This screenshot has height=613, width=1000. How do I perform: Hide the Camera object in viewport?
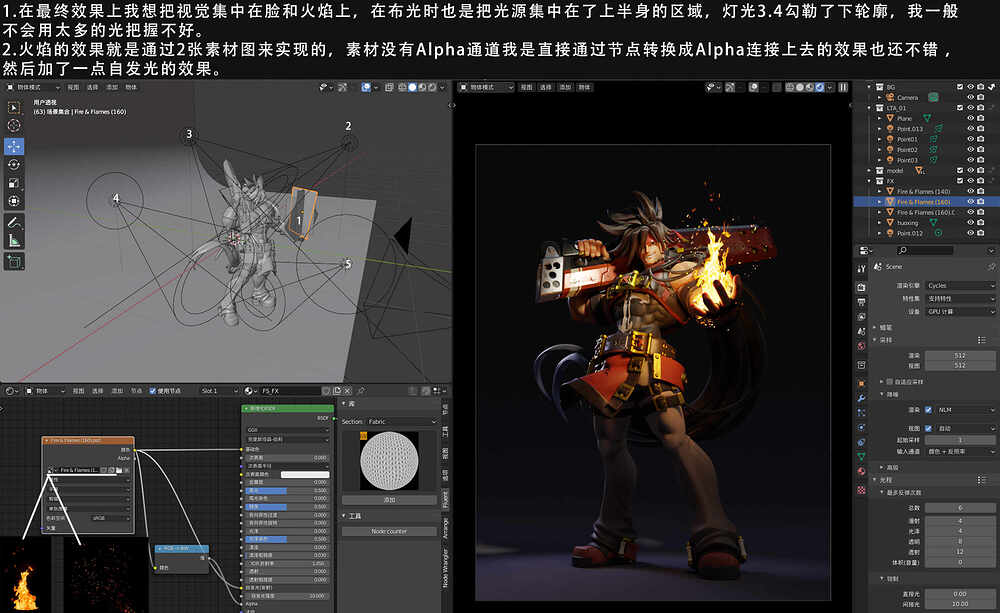point(971,97)
